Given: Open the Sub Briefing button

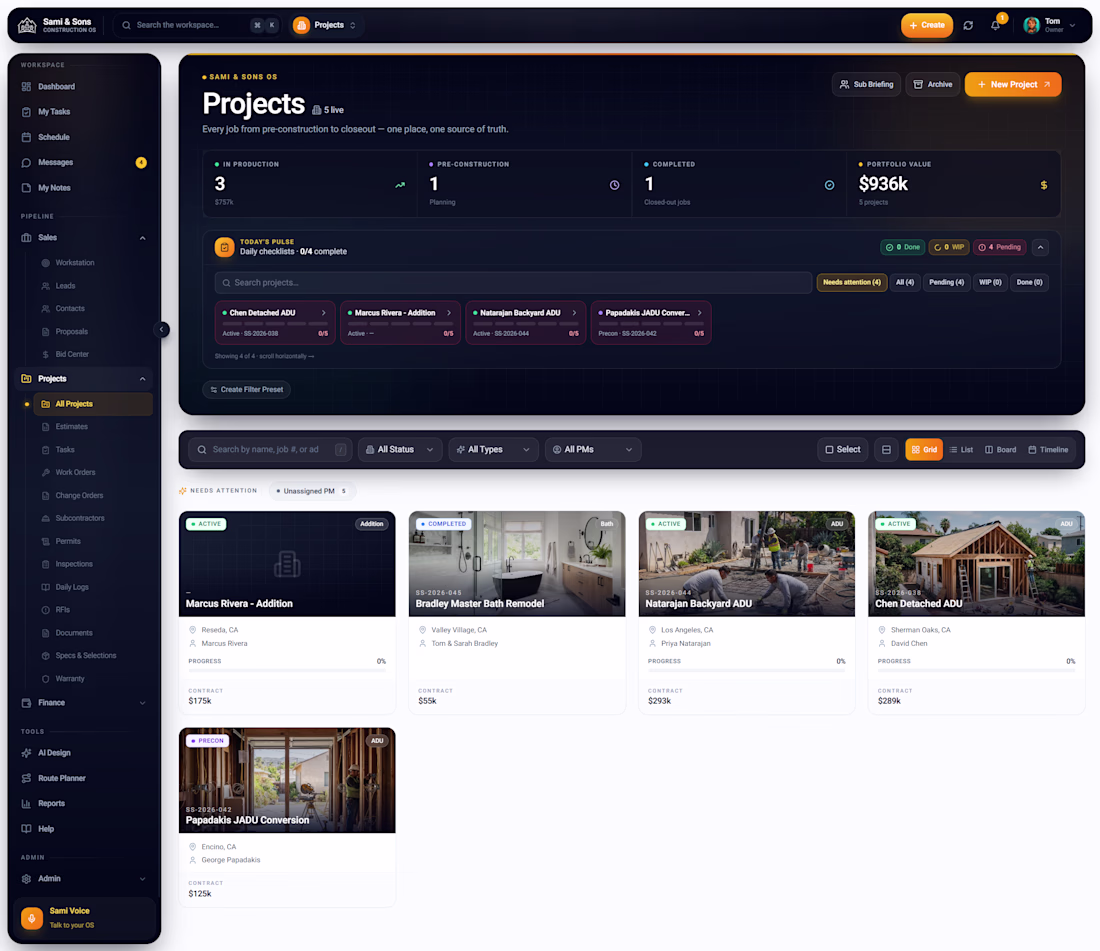Looking at the screenshot, I should click(866, 84).
